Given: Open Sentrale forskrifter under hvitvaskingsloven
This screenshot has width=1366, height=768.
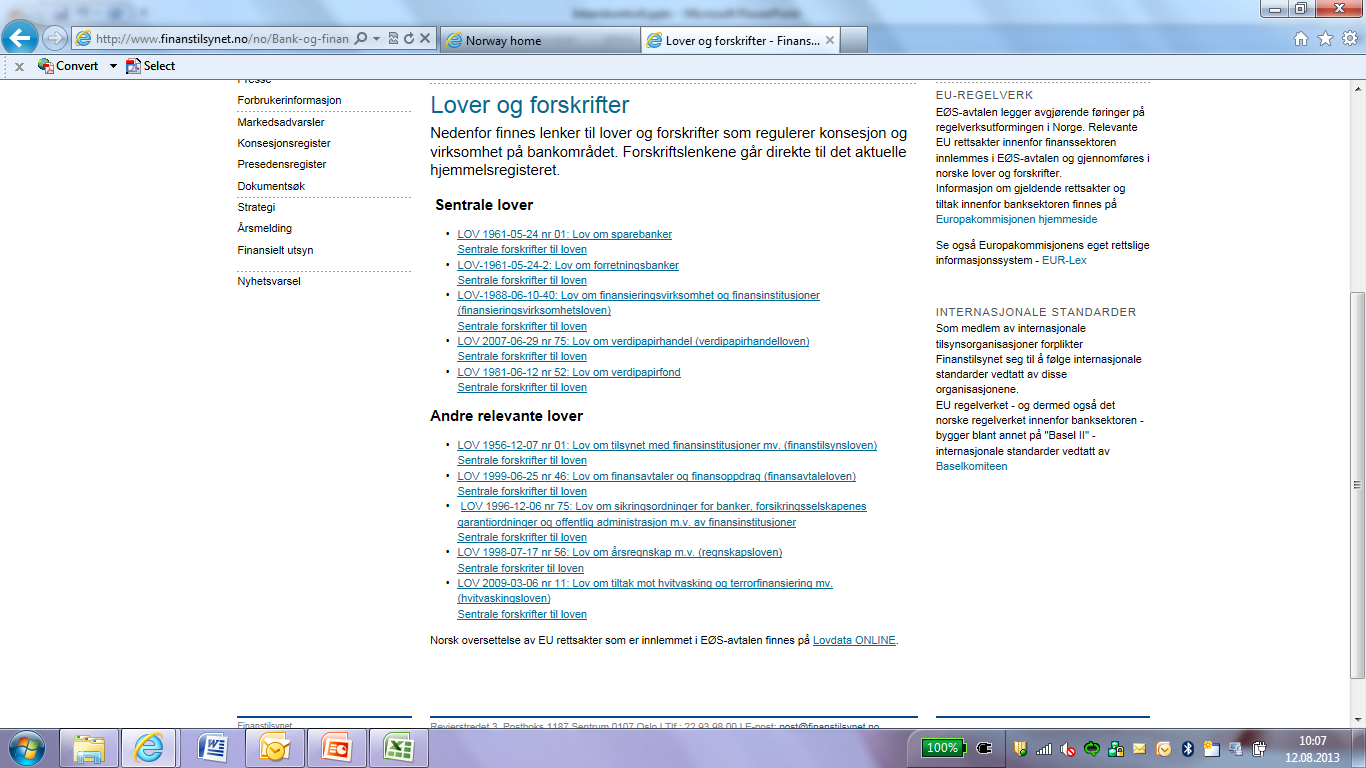Looking at the screenshot, I should coord(522,614).
